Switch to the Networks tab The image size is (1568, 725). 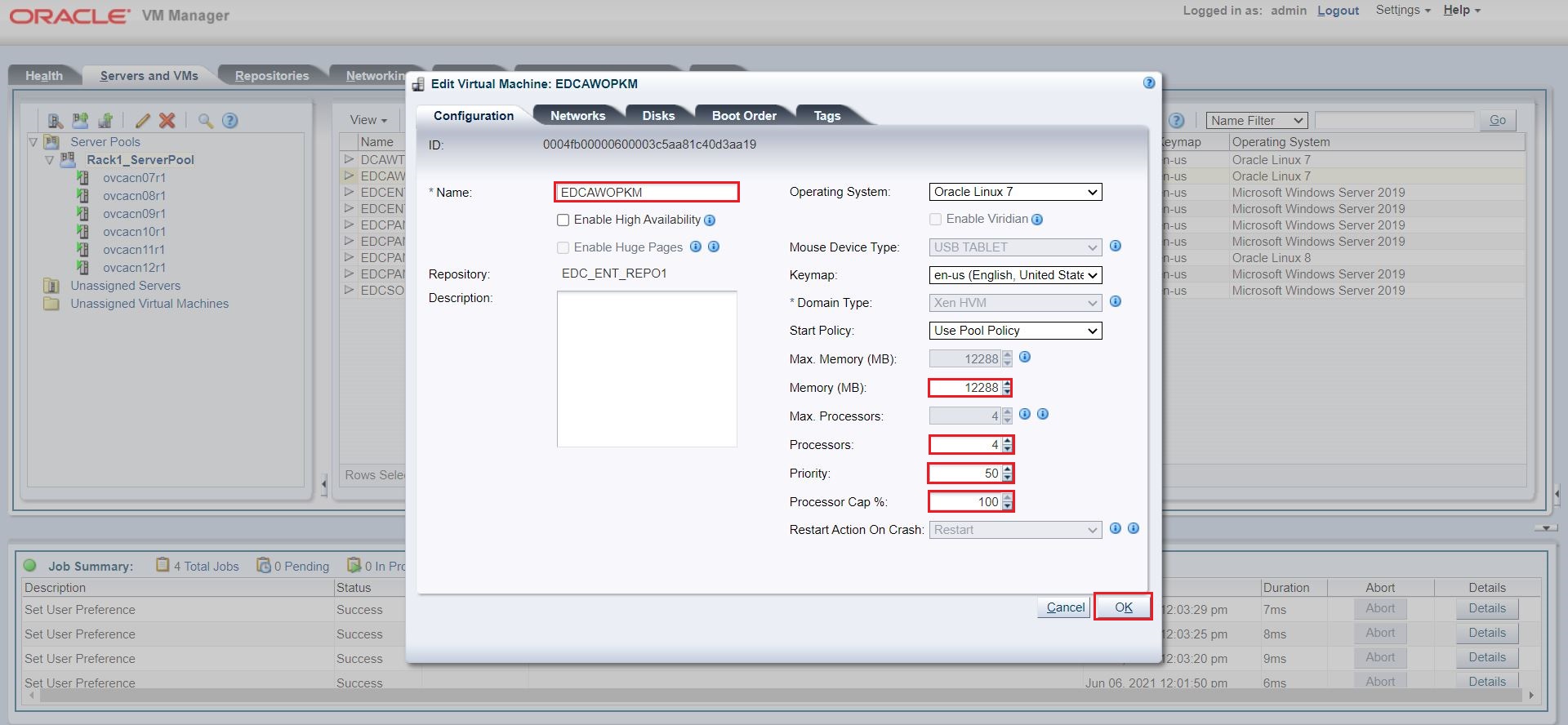(577, 115)
